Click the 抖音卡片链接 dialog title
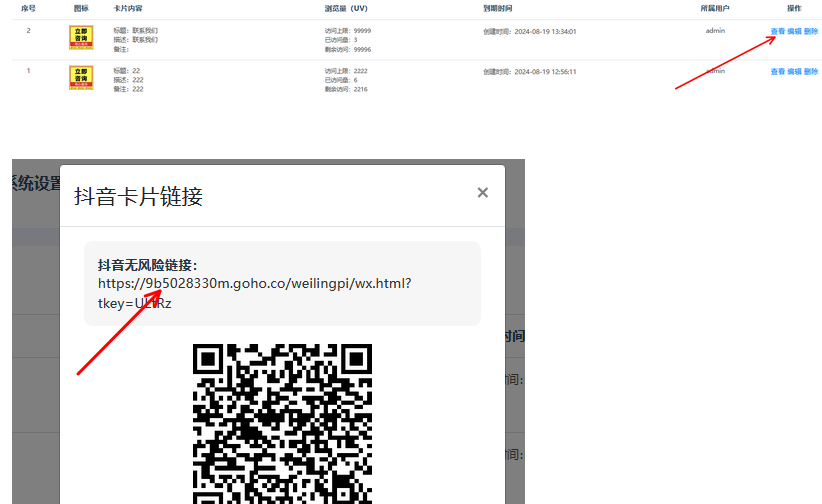822x504 pixels. (138, 197)
